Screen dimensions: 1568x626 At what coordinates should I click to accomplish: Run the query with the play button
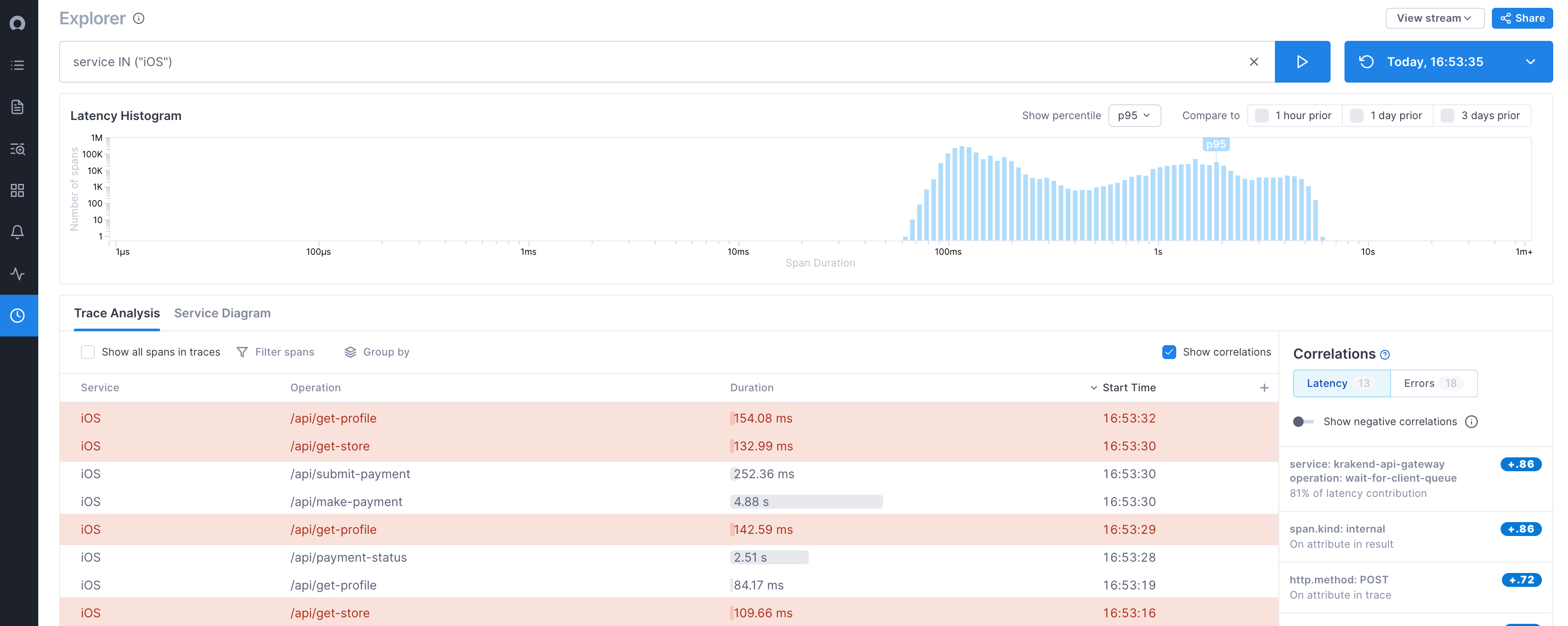[x=1303, y=61]
